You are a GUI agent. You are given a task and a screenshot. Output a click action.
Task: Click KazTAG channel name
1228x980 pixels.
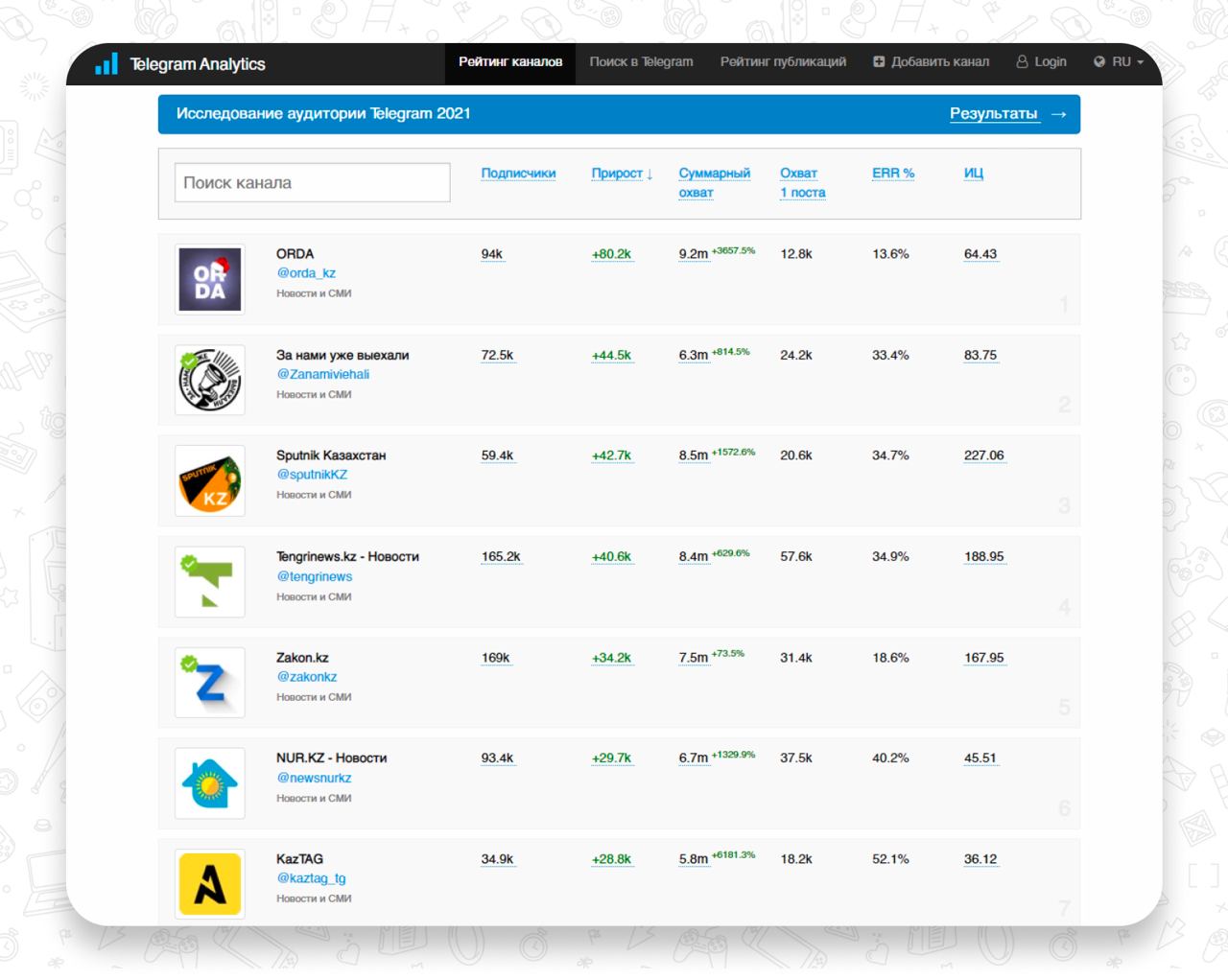pyautogui.click(x=299, y=859)
